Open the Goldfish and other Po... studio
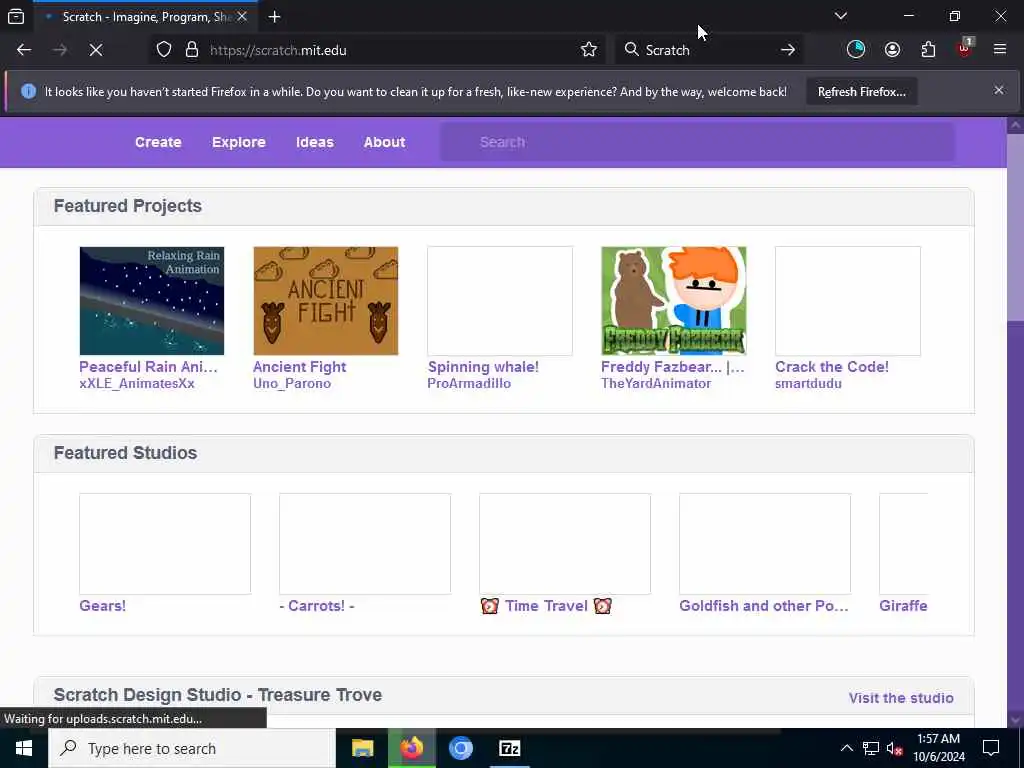 [764, 605]
